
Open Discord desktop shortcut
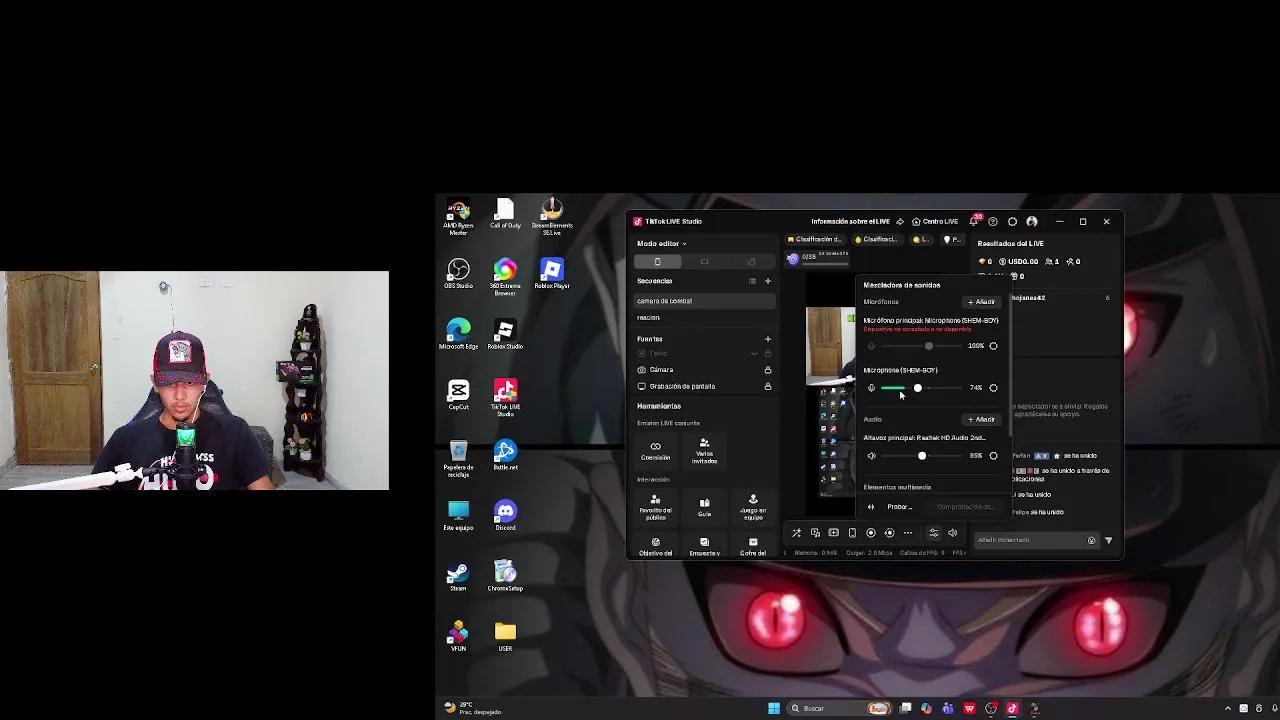click(505, 516)
